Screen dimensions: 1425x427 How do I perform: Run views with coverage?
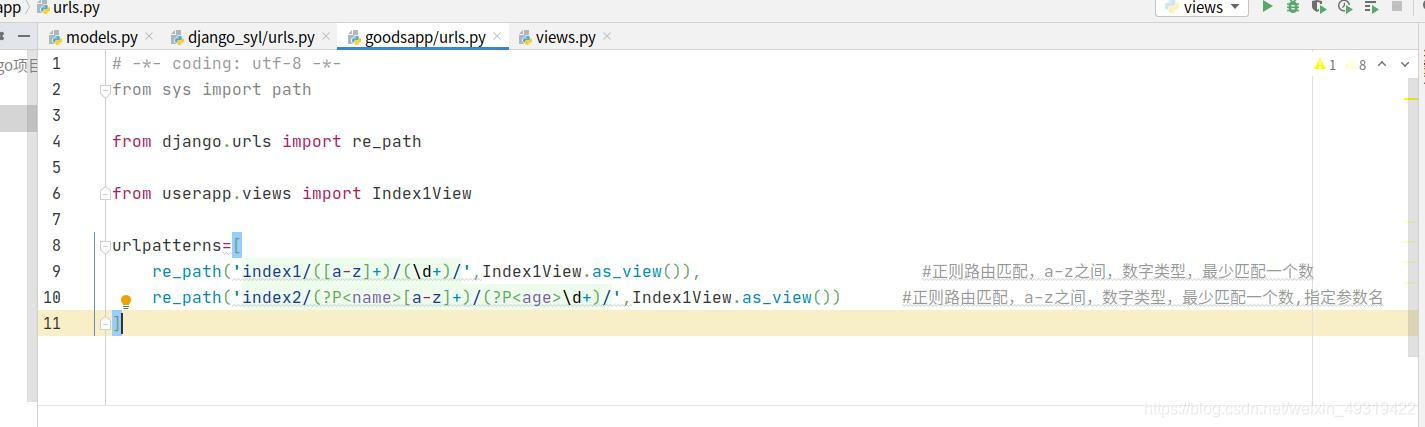tap(1319, 7)
